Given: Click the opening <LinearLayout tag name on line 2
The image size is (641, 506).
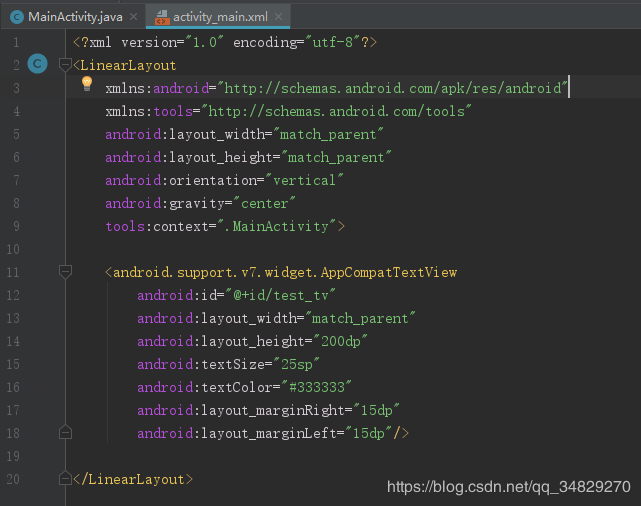Looking at the screenshot, I should click(128, 65).
